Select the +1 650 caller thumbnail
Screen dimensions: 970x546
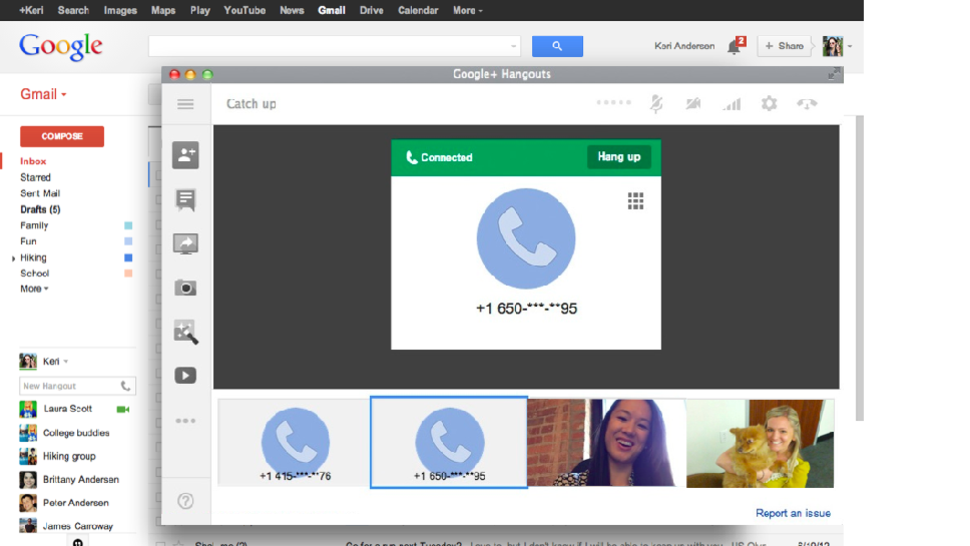tap(449, 443)
